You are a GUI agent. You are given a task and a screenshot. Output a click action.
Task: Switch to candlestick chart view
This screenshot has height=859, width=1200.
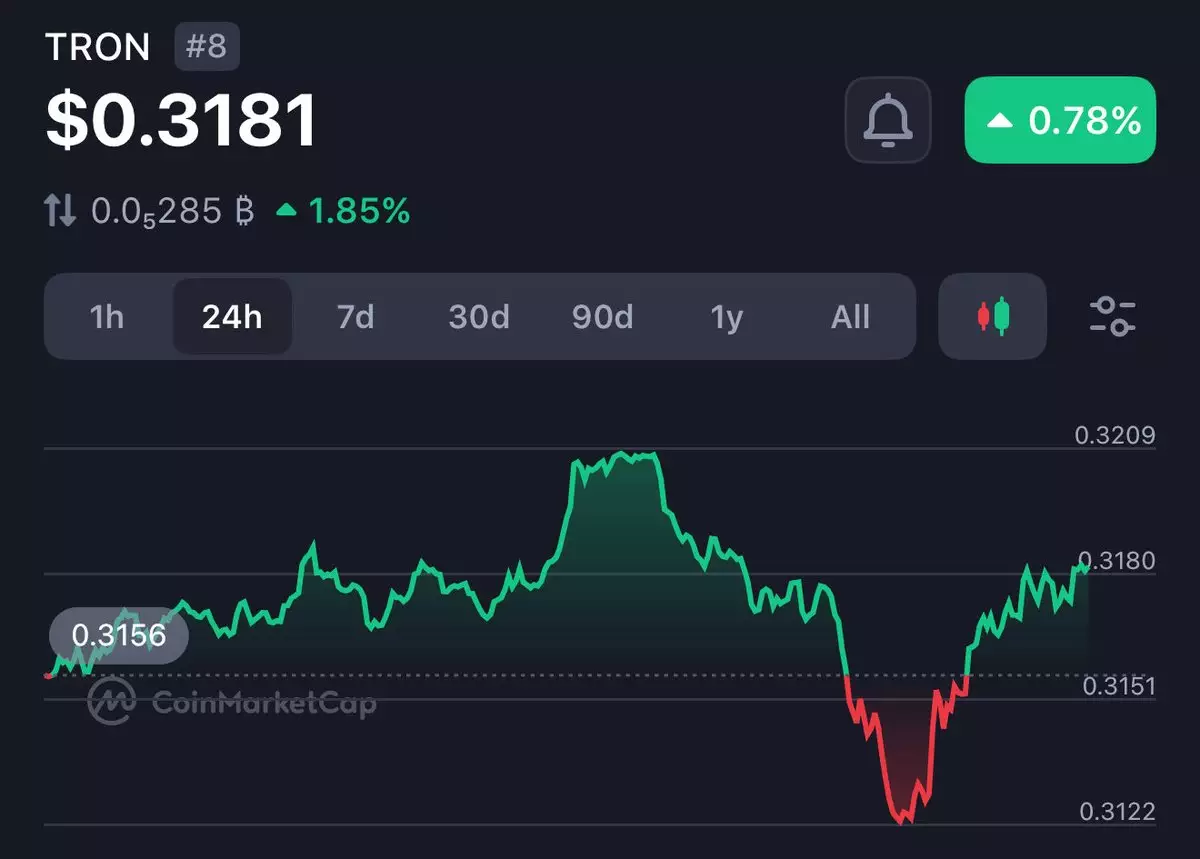point(992,317)
